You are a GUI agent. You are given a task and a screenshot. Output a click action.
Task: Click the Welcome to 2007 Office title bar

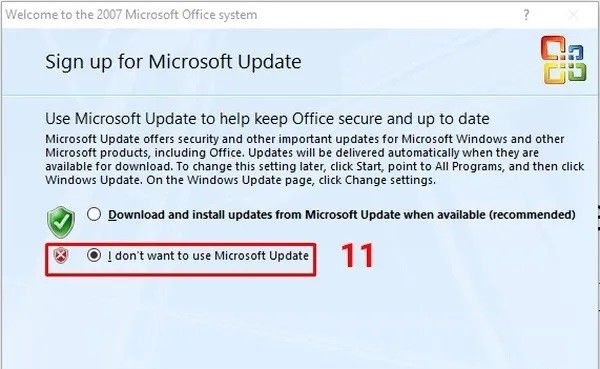[131, 15]
